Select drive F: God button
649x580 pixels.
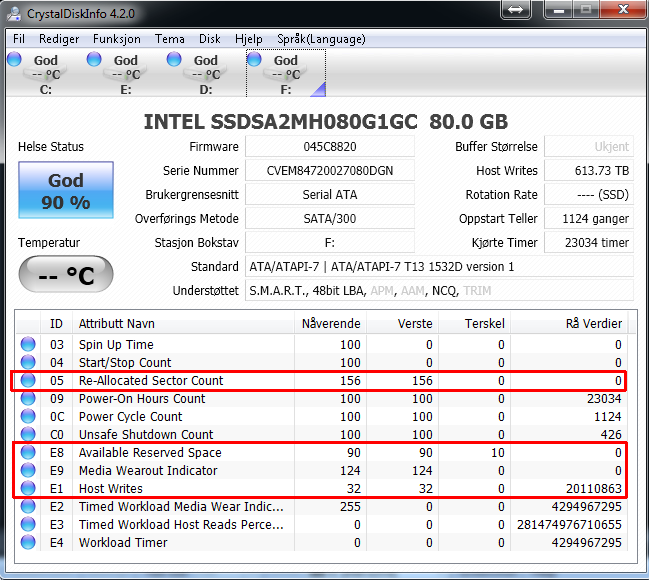click(x=286, y=73)
